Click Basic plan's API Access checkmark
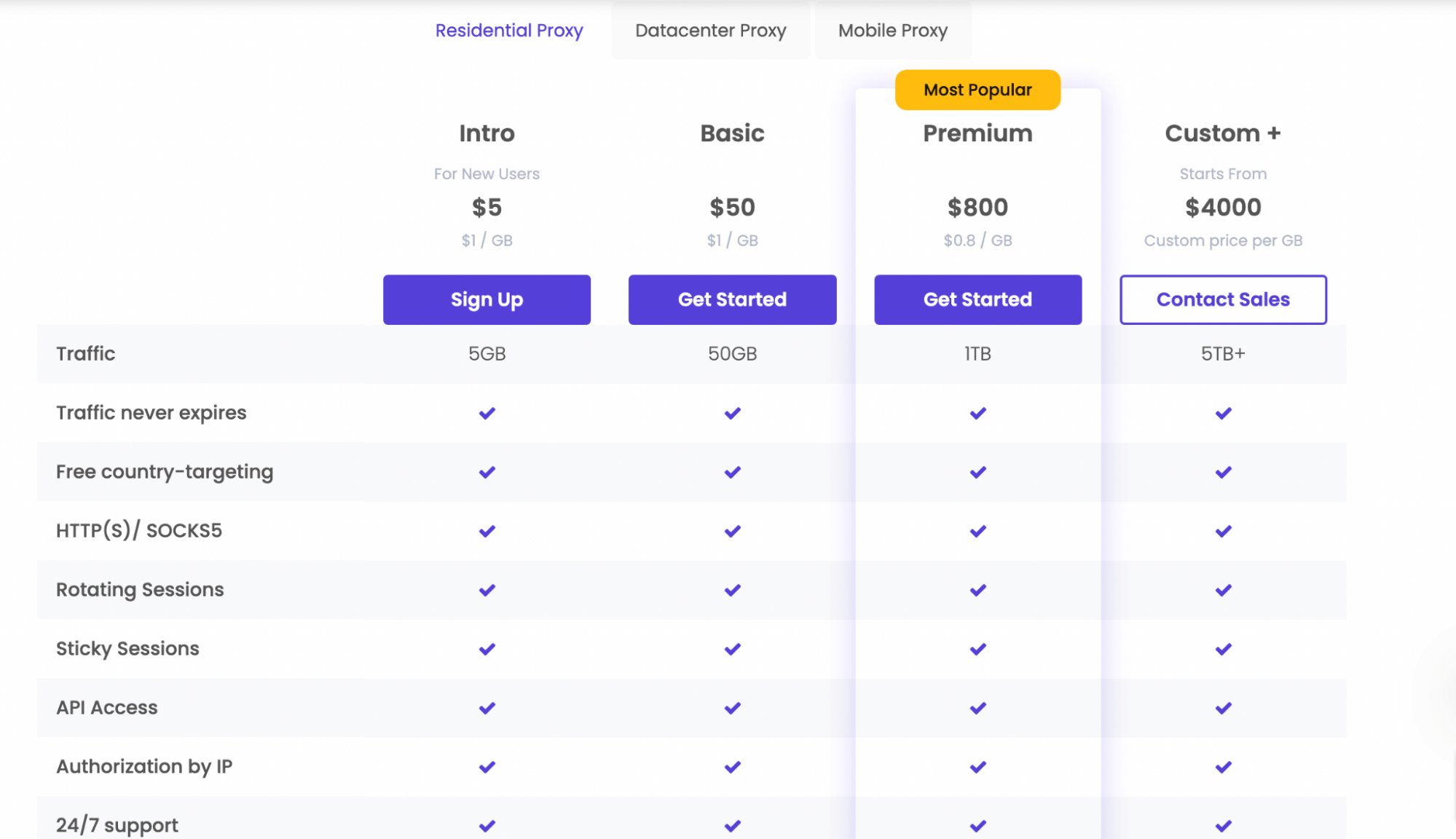Viewport: 1456px width, 839px height. (732, 708)
